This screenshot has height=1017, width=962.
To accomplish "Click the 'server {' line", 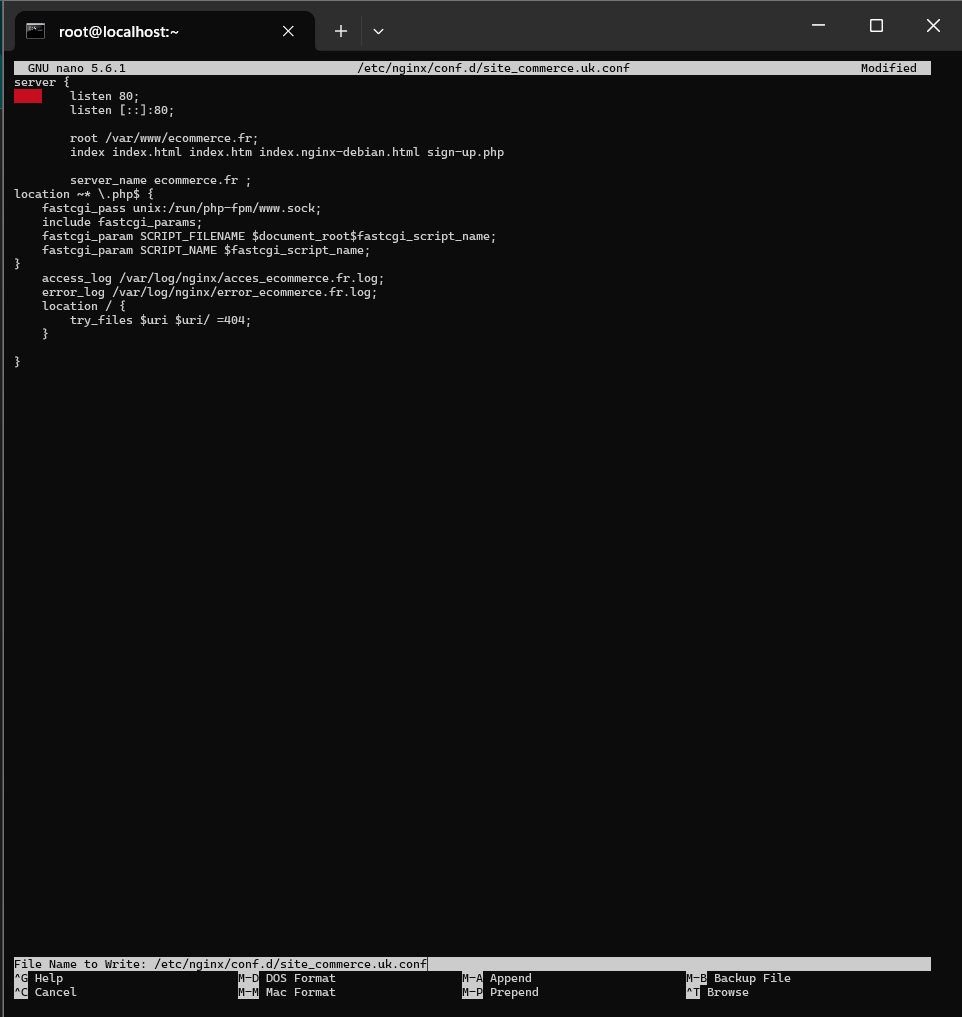I will [x=42, y=82].
